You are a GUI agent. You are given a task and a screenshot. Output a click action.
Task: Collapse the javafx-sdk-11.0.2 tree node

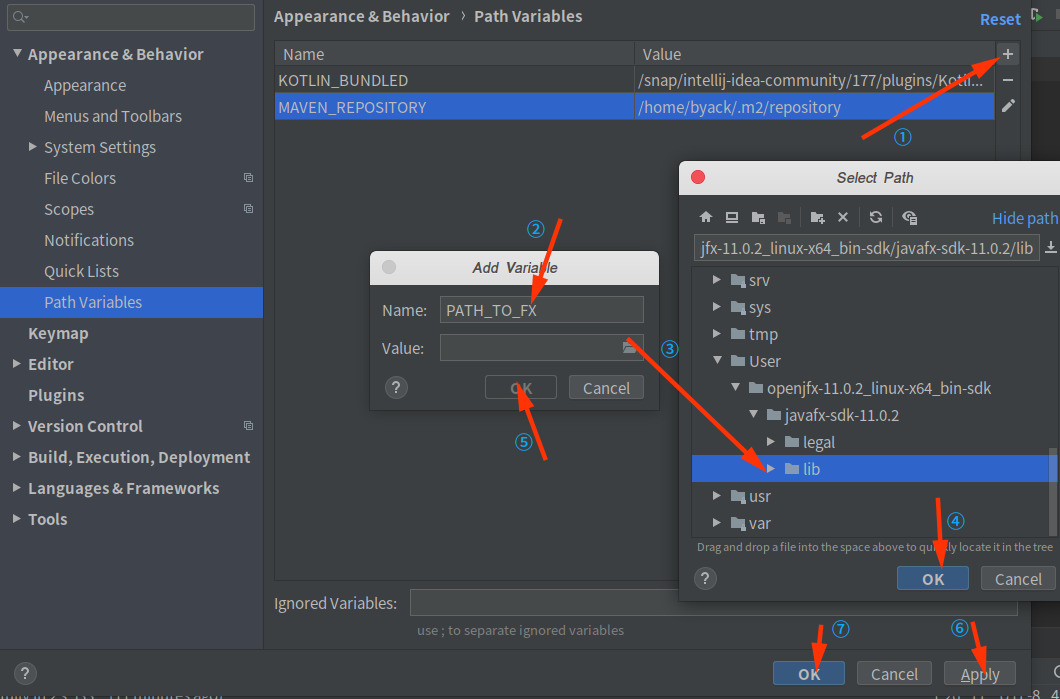(x=754, y=414)
